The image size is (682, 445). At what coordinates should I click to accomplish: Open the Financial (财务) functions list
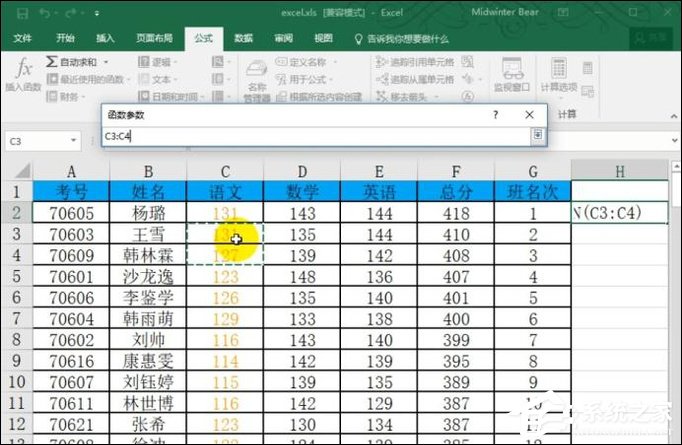[x=66, y=96]
